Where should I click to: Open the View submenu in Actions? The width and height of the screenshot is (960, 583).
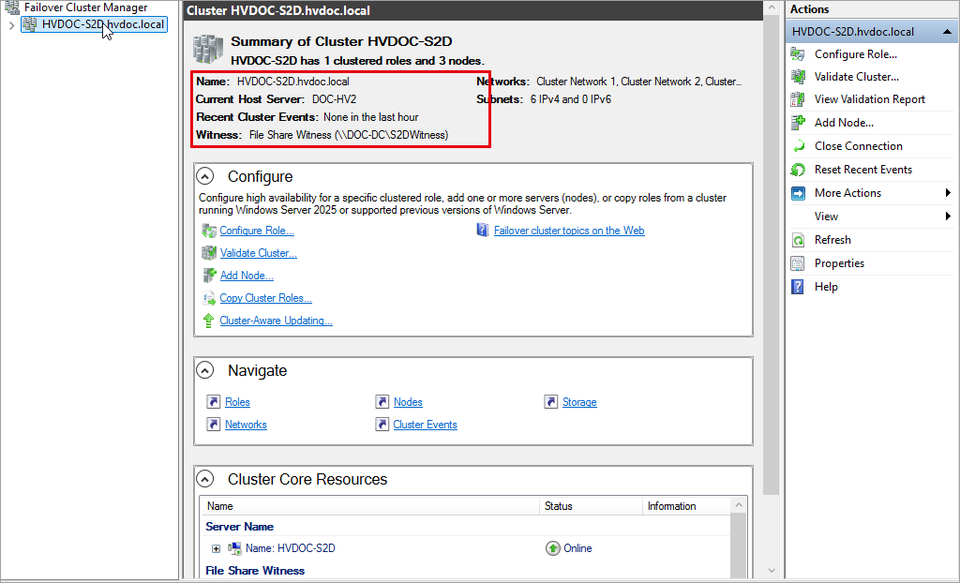871,216
